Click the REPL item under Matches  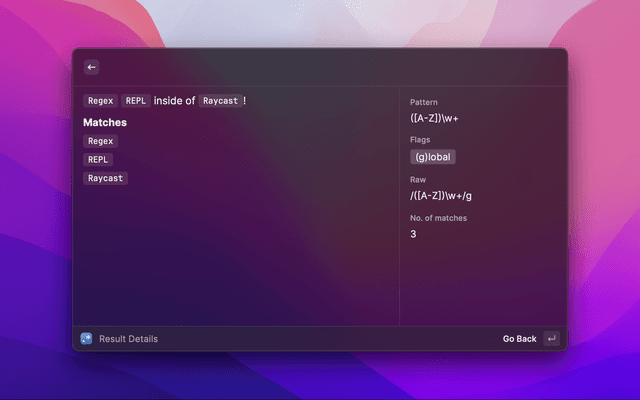(98, 159)
